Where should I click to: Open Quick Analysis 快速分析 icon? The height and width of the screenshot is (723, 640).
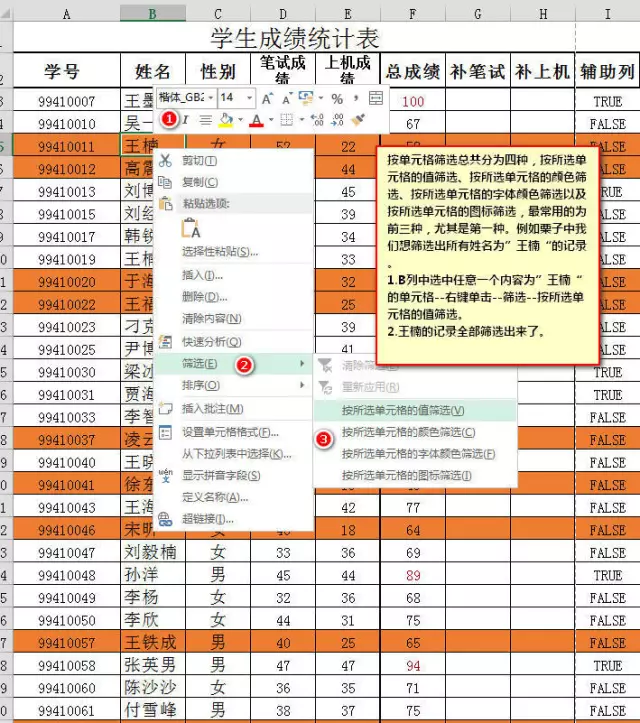tap(165, 342)
